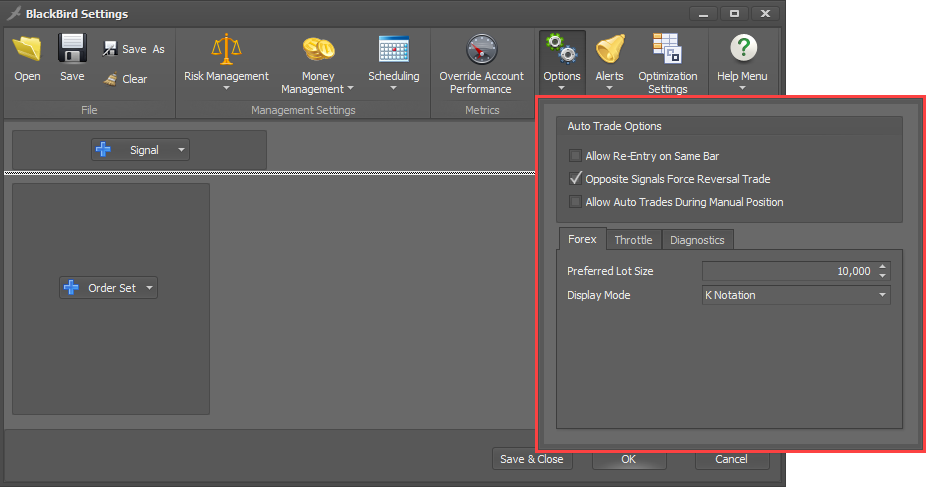This screenshot has width=926, height=487.
Task: Click BlackBird title bar app icon
Action: tap(14, 13)
